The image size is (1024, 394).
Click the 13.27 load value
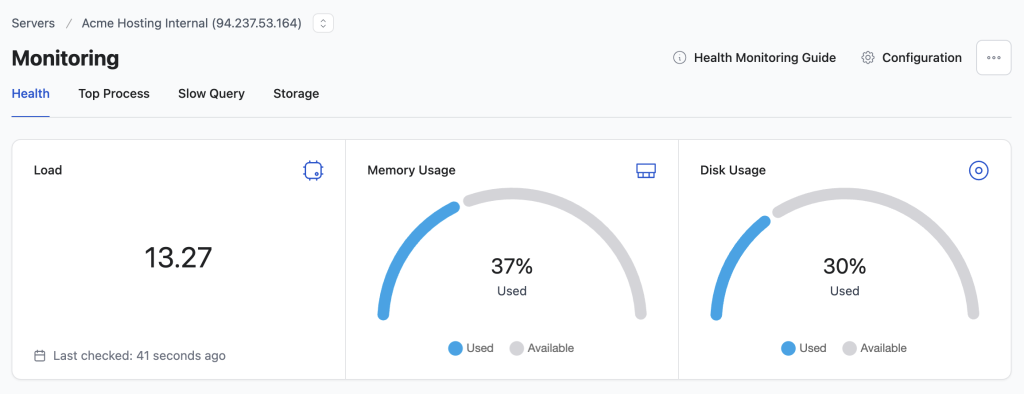click(x=178, y=257)
